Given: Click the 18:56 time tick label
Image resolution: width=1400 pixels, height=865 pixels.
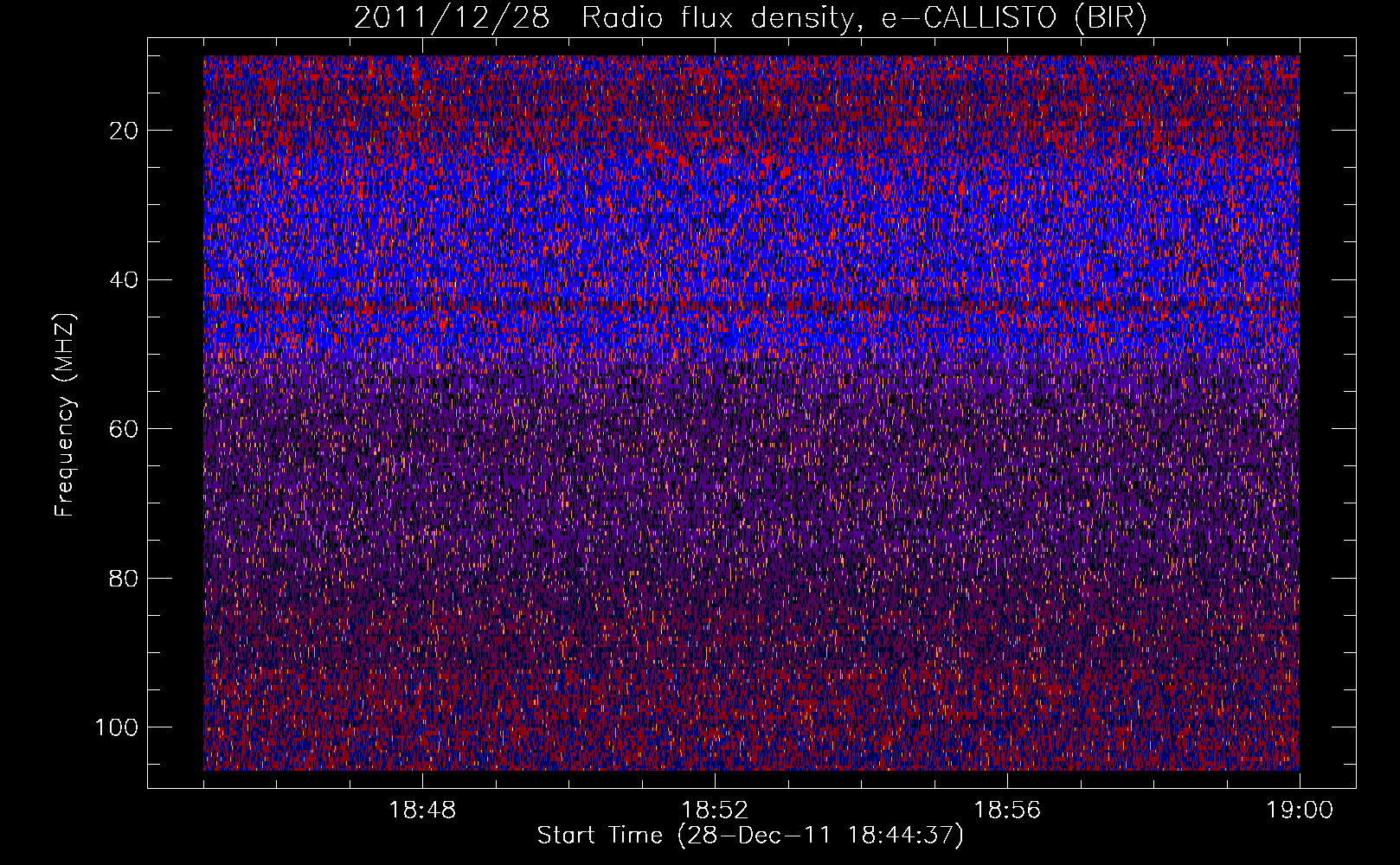Looking at the screenshot, I should click(x=1007, y=811).
